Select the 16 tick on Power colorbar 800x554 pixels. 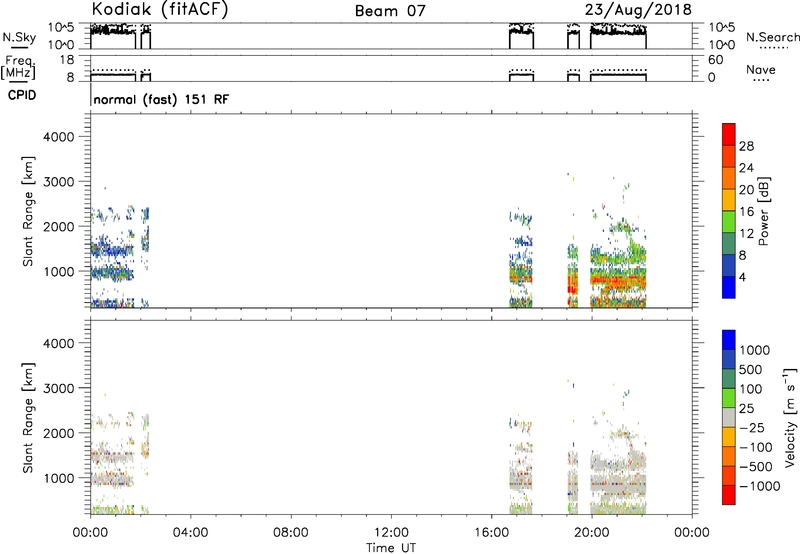746,212
